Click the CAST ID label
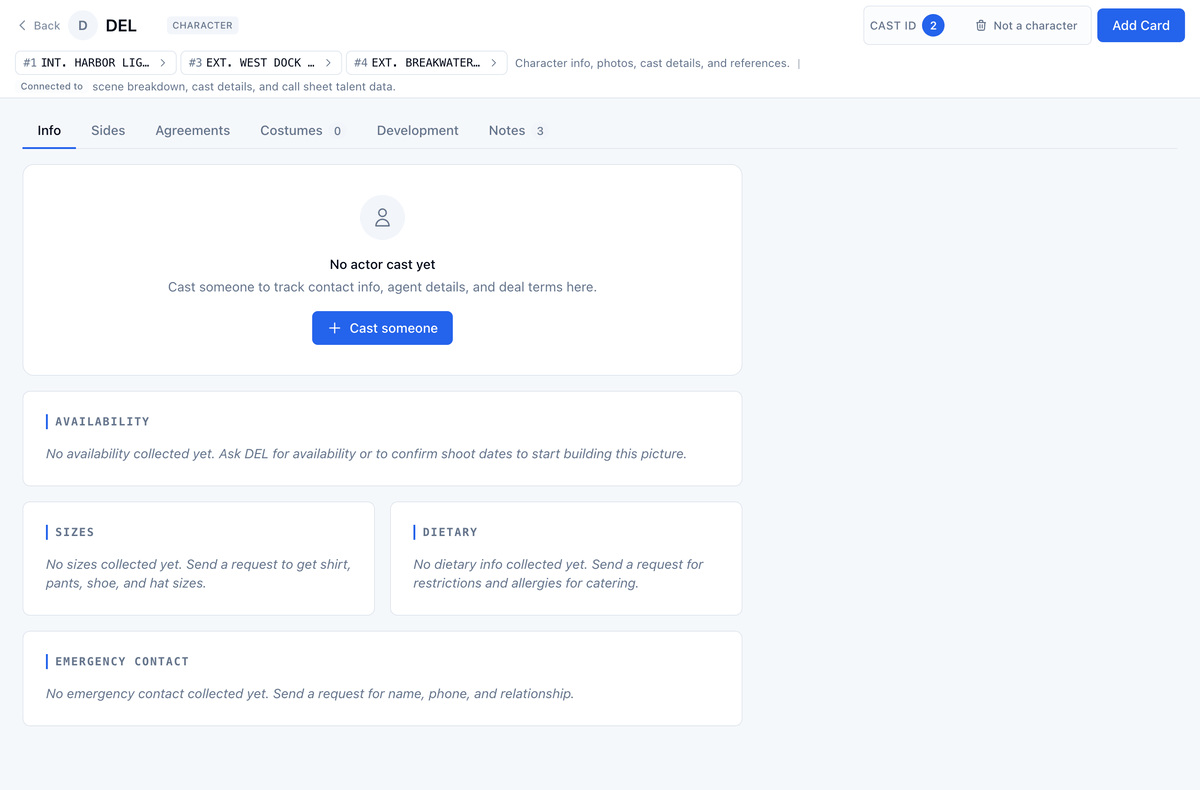1200x790 pixels. tap(893, 26)
